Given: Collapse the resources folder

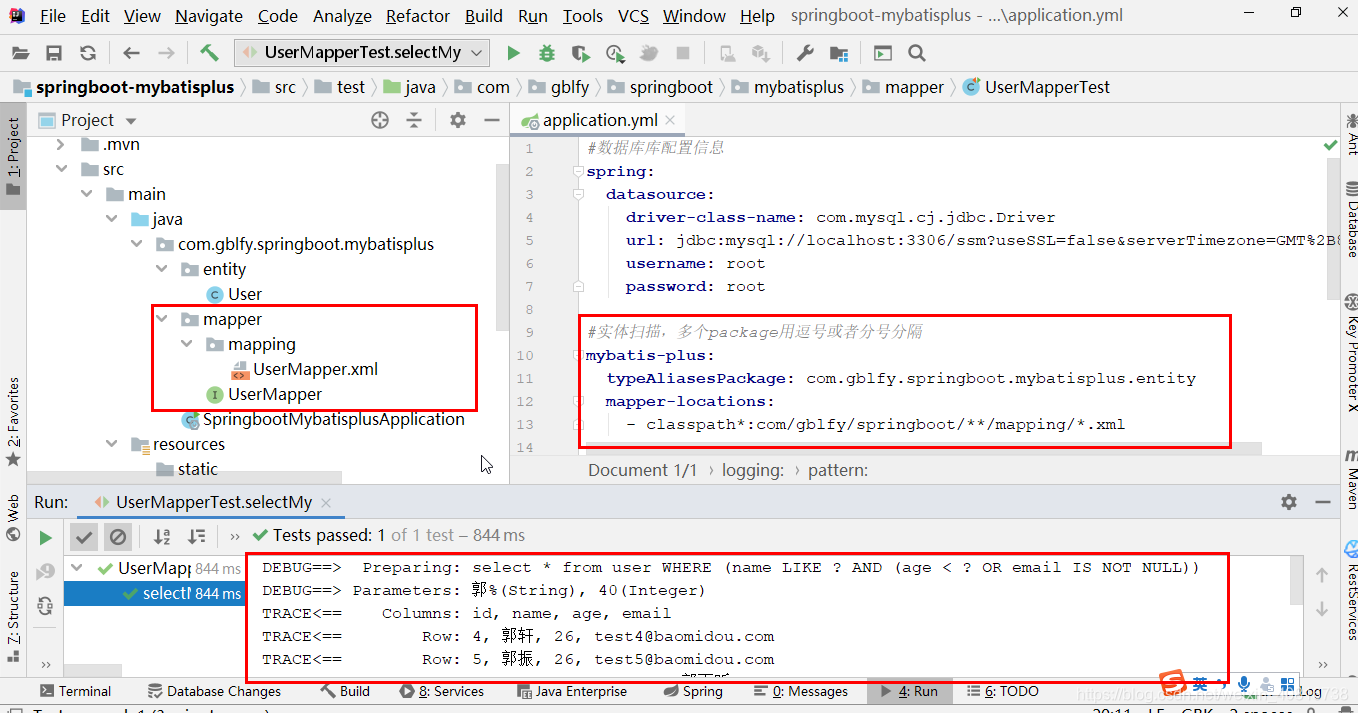Looking at the screenshot, I should [112, 445].
